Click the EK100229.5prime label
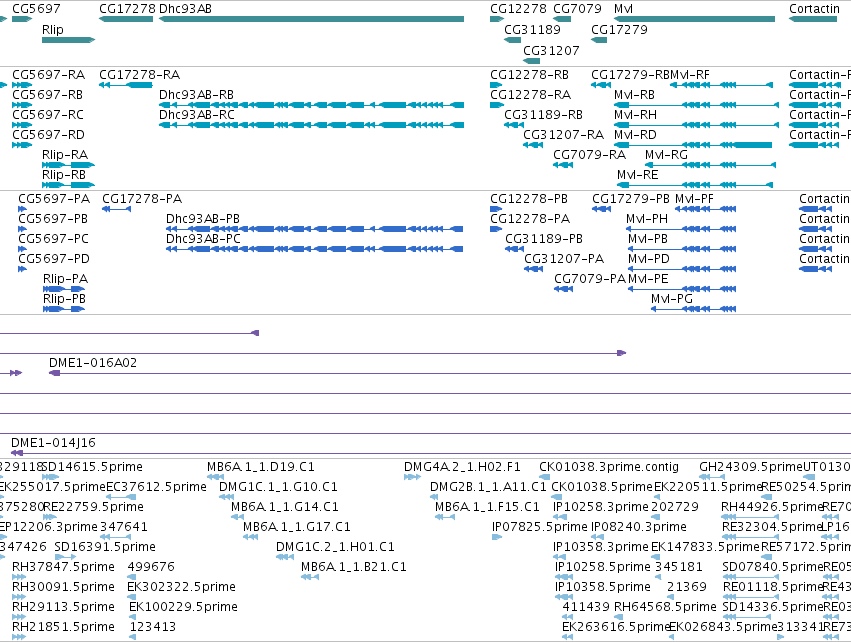851x642 pixels. coord(183,607)
